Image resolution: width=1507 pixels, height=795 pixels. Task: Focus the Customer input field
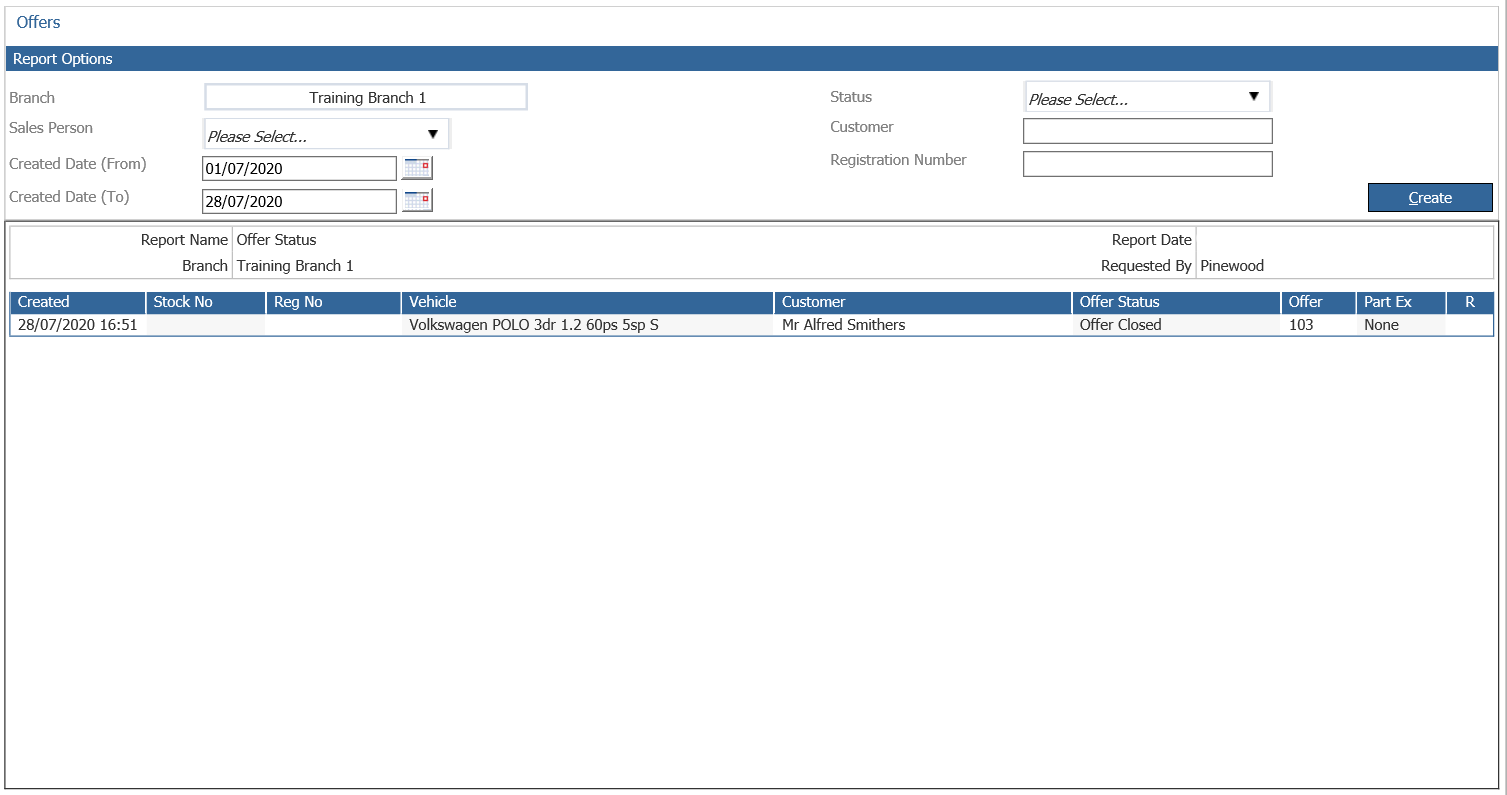coord(1147,131)
